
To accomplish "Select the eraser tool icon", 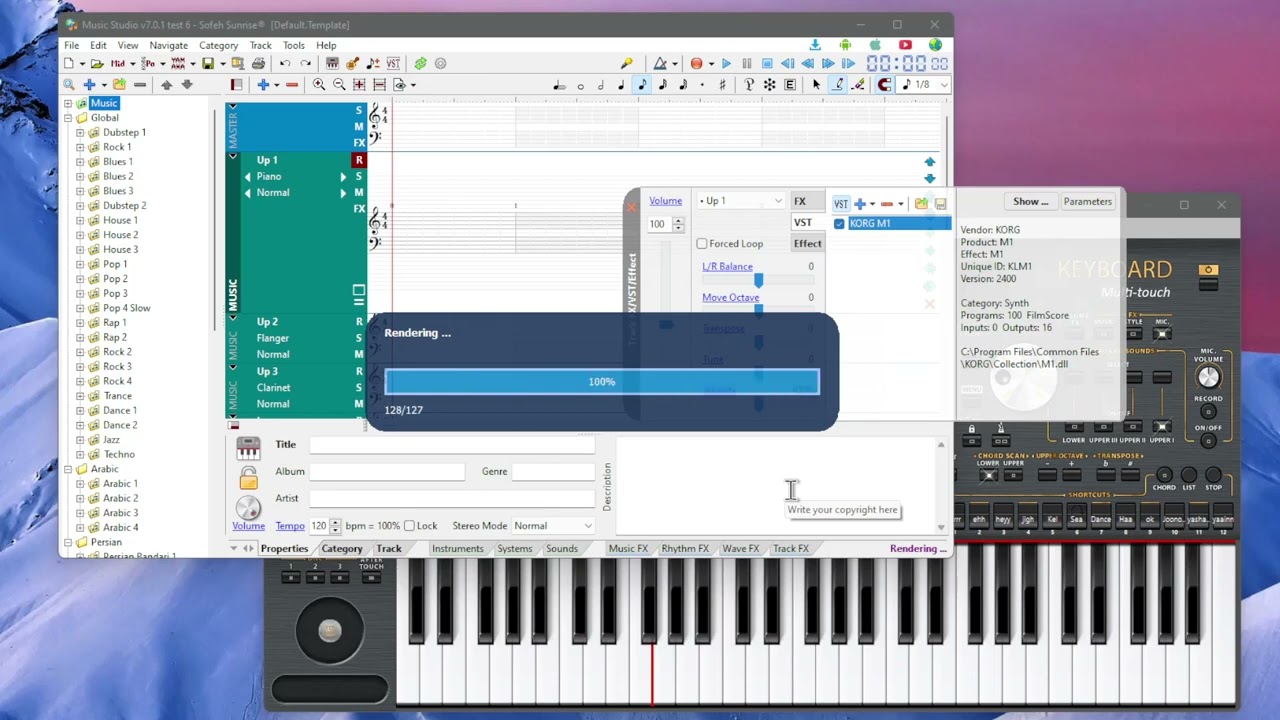I will 859,85.
